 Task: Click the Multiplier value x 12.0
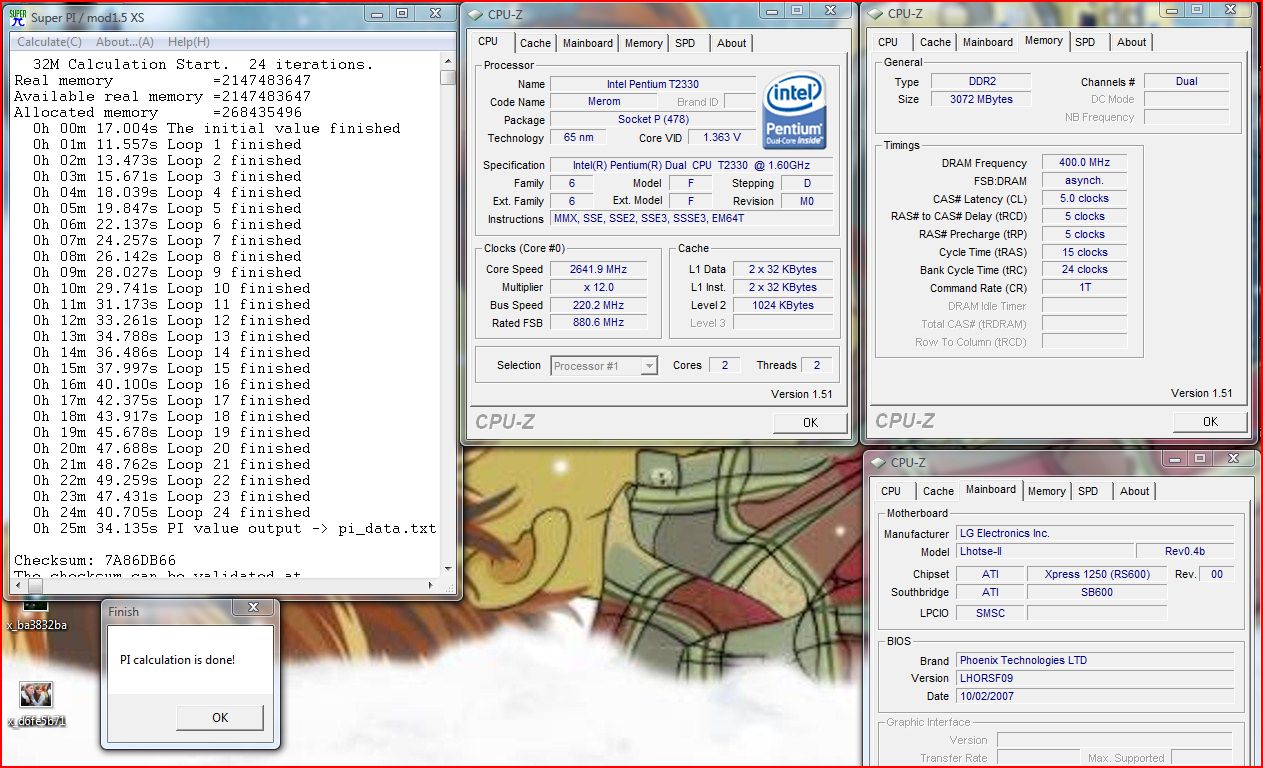[x=598, y=288]
